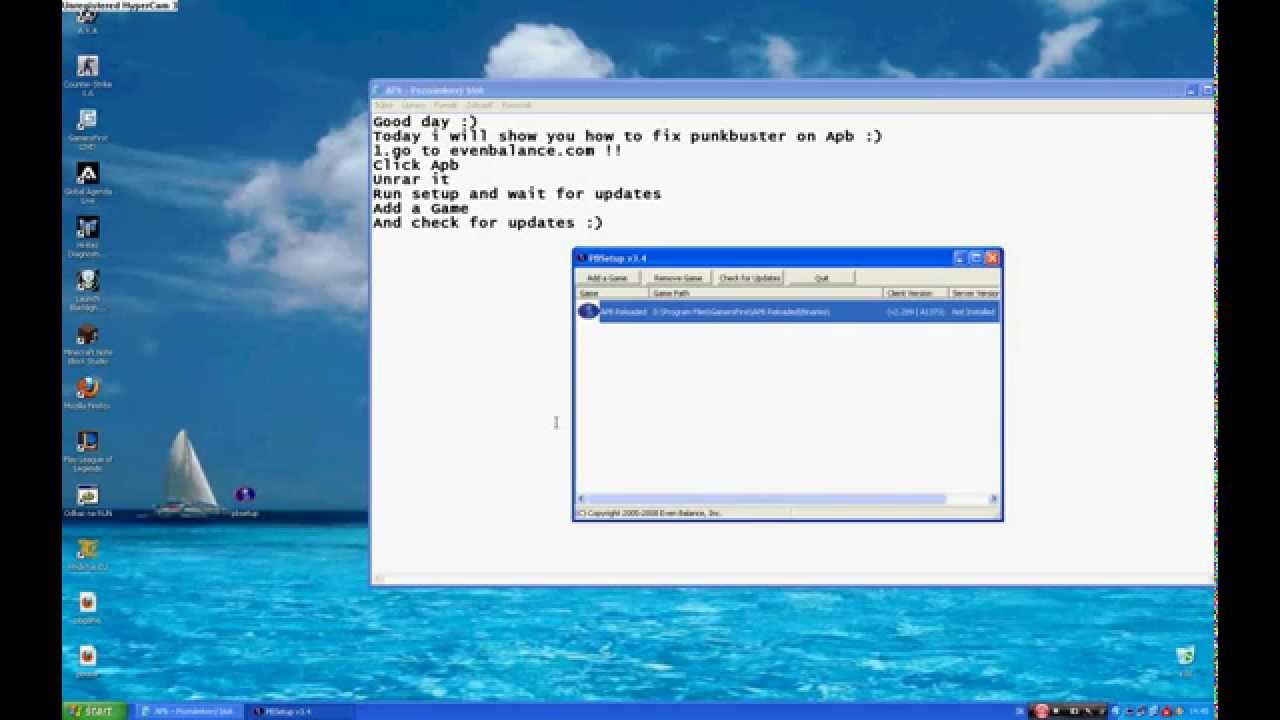Click the Game Path column header
Screen dimensions: 1280x720
pyautogui.click(x=765, y=293)
